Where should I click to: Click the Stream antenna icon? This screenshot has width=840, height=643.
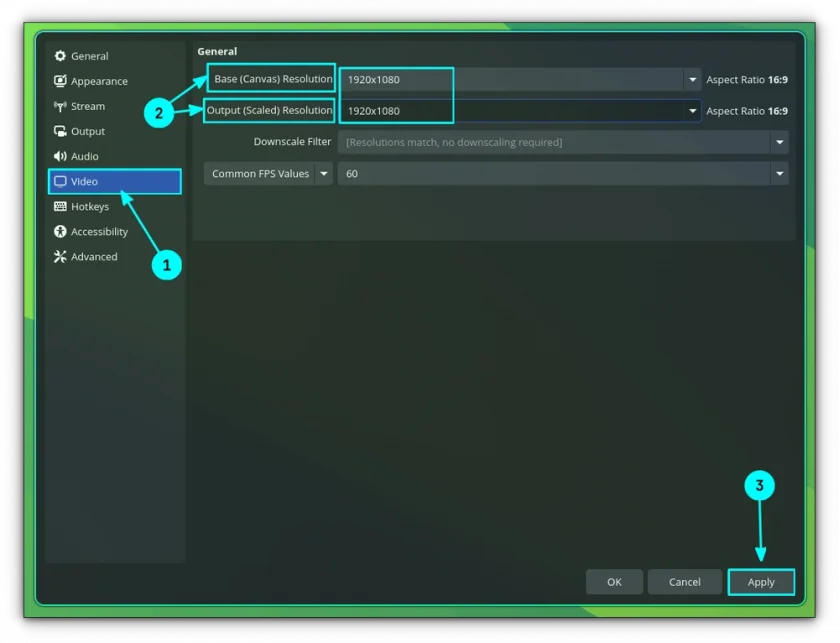60,106
